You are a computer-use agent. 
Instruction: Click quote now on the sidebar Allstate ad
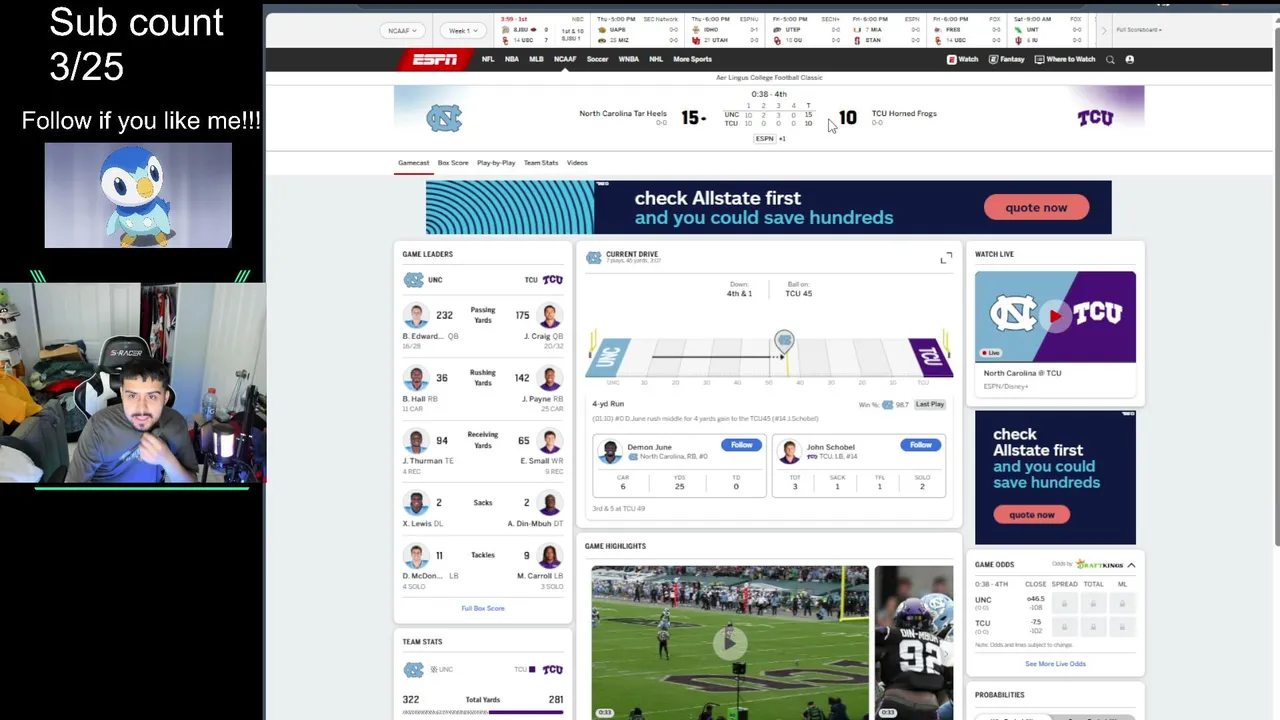point(1032,514)
